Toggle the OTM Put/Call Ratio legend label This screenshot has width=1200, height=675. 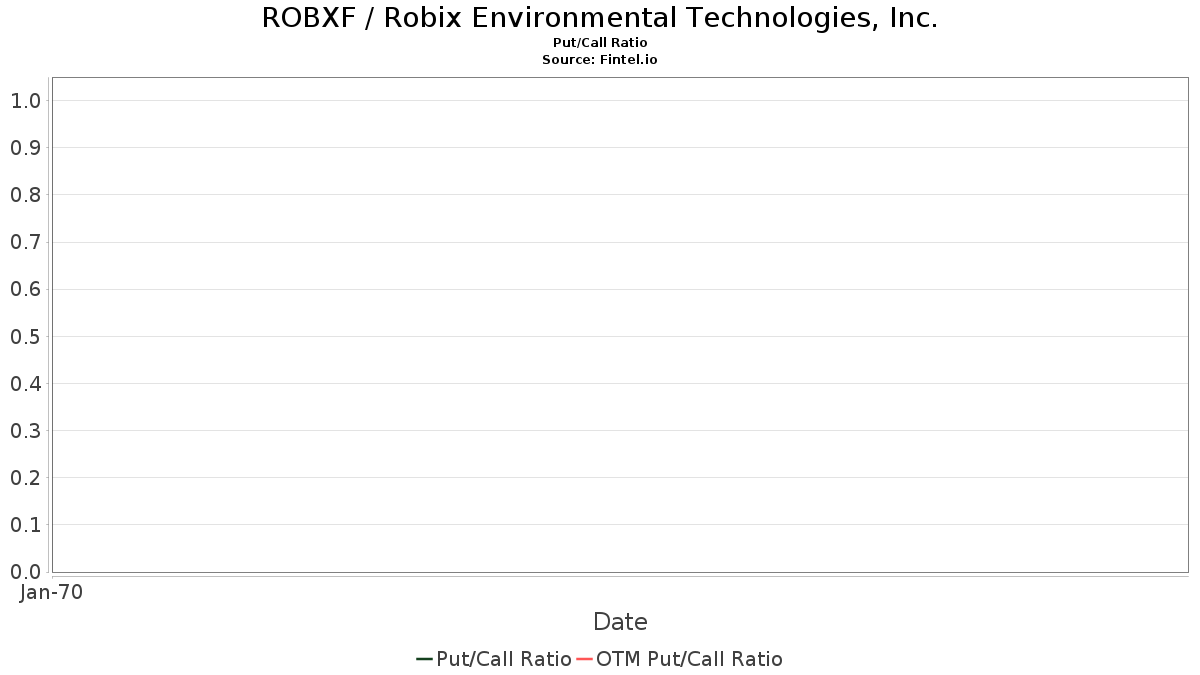pos(689,659)
